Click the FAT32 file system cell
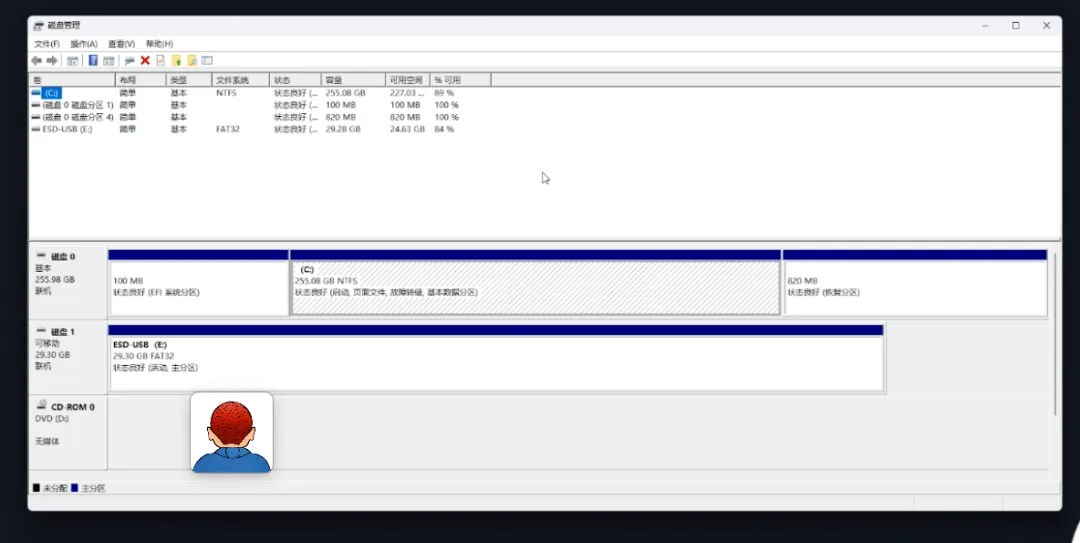This screenshot has width=1080, height=543. point(228,130)
